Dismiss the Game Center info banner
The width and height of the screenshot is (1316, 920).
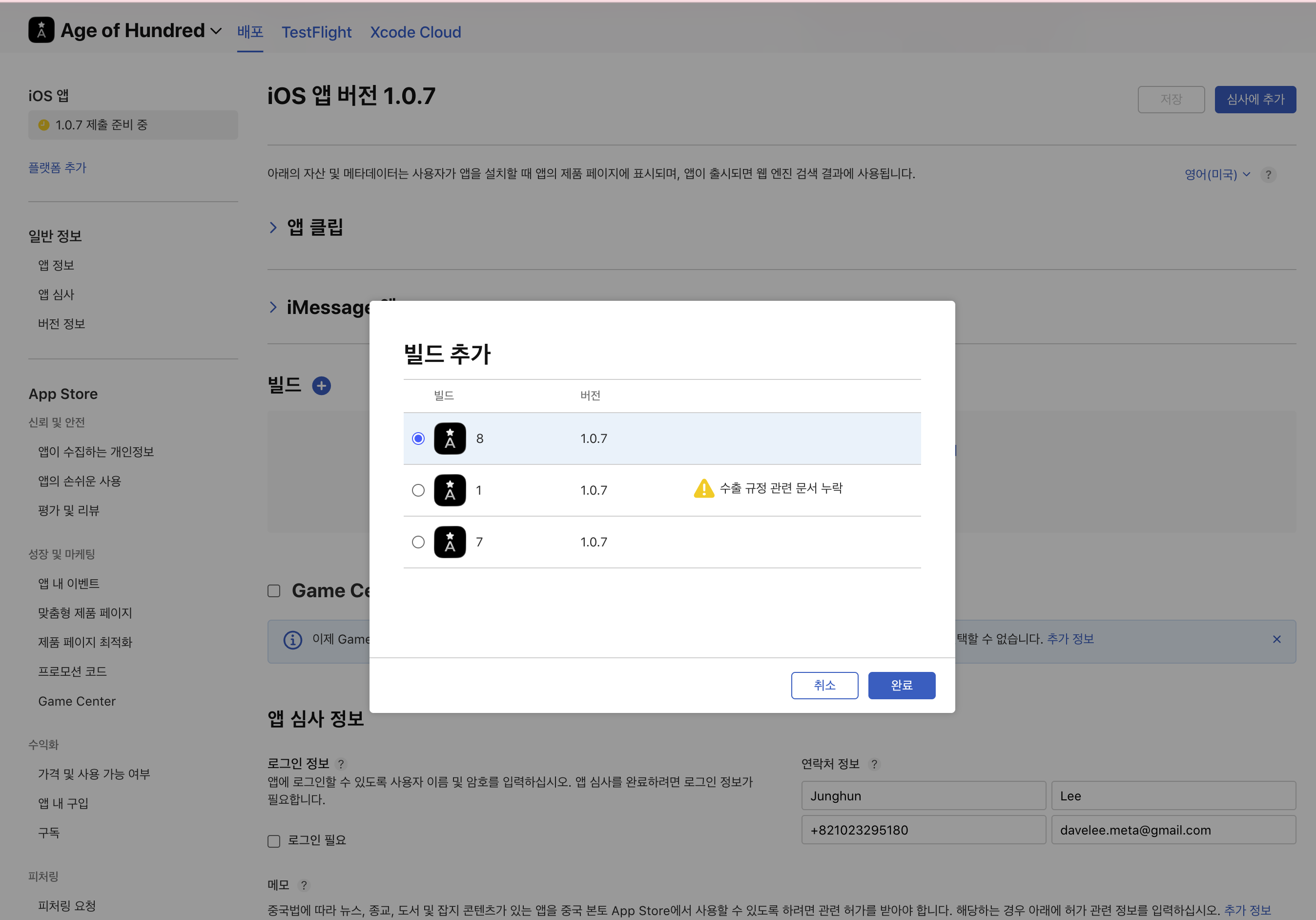point(1276,639)
